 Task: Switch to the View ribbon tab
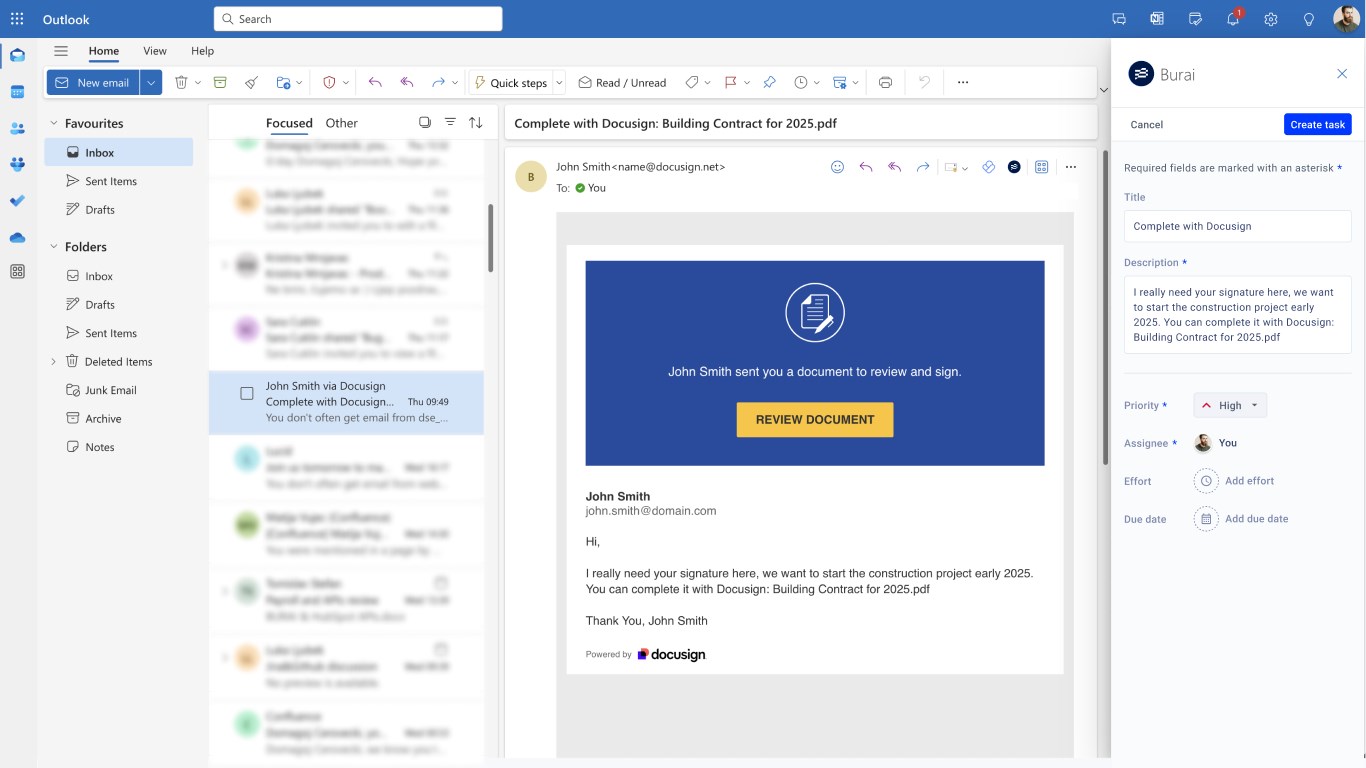[155, 51]
